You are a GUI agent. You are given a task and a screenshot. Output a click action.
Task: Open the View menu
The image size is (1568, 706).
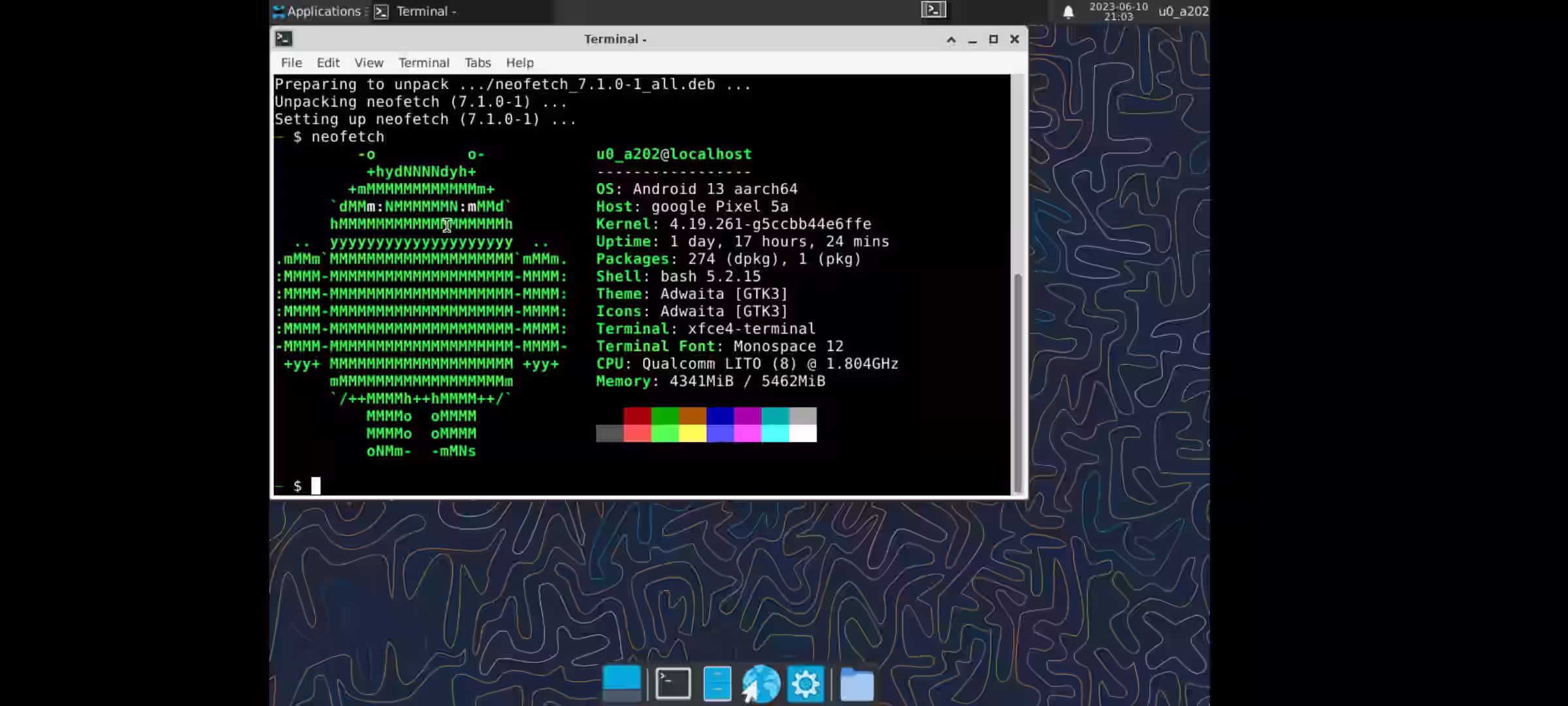click(x=368, y=63)
